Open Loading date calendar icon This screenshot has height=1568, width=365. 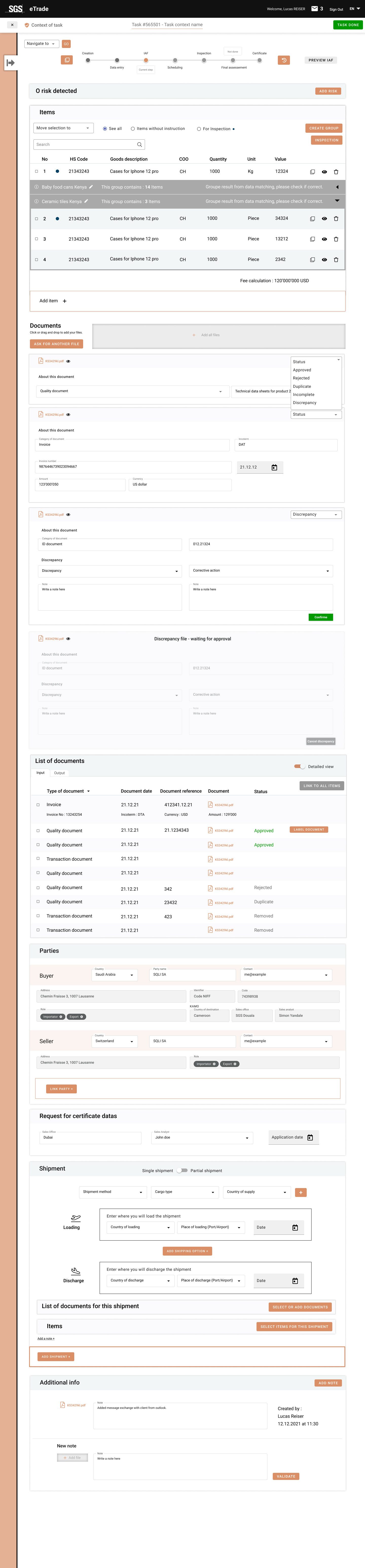[x=295, y=1228]
